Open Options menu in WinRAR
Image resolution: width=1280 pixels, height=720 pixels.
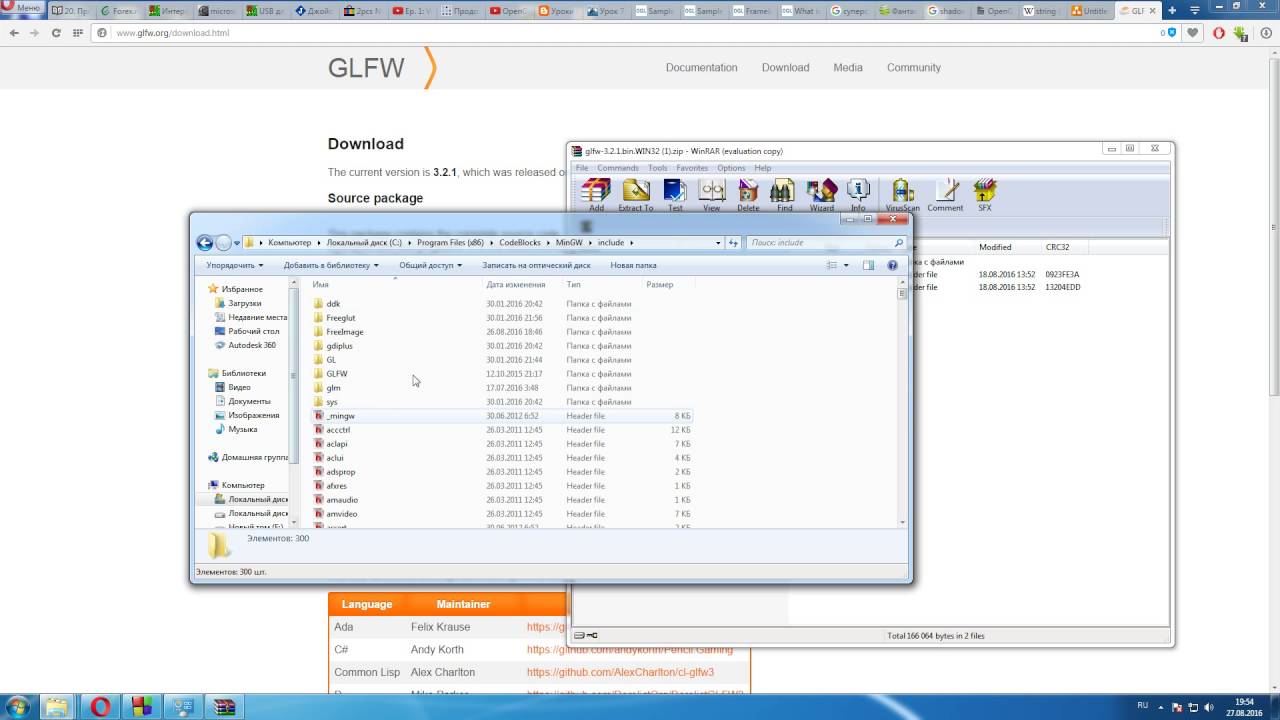[x=731, y=168]
